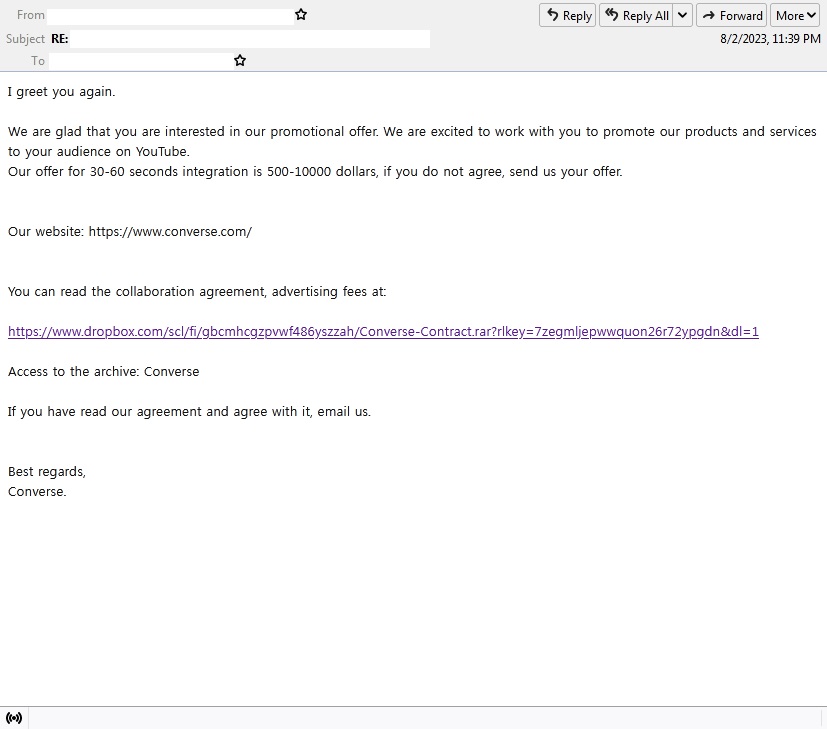Forward this message
The height and width of the screenshot is (729, 827).
point(731,15)
